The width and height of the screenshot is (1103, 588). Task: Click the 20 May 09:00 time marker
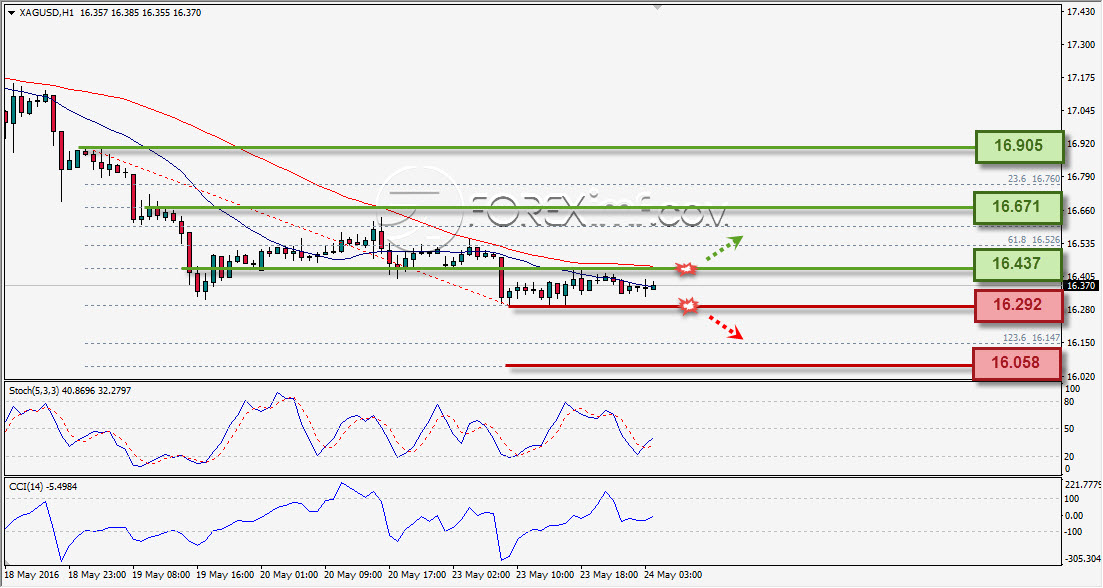(x=353, y=575)
